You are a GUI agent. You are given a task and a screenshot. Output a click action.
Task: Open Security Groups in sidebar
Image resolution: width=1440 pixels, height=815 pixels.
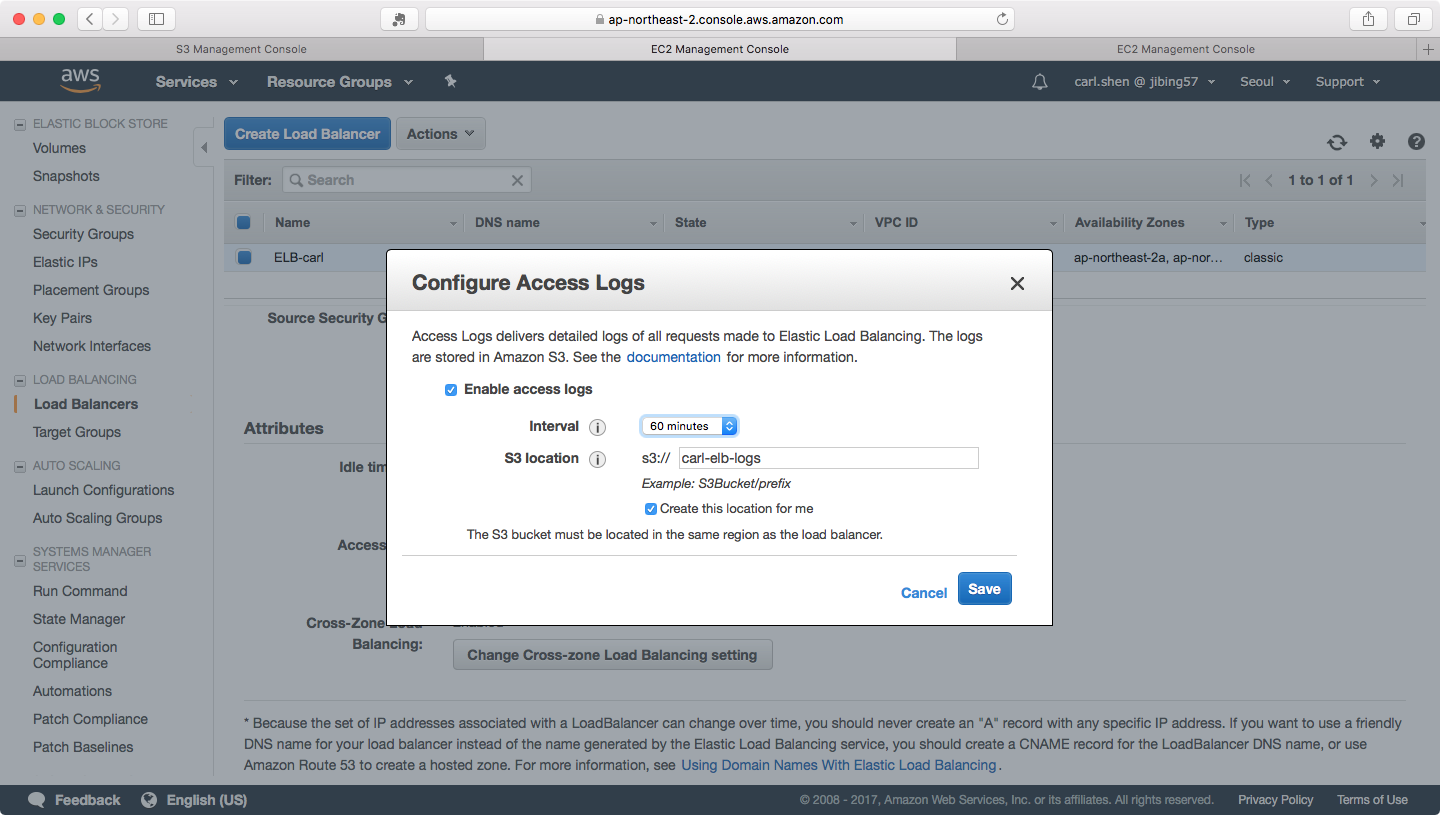tap(83, 234)
